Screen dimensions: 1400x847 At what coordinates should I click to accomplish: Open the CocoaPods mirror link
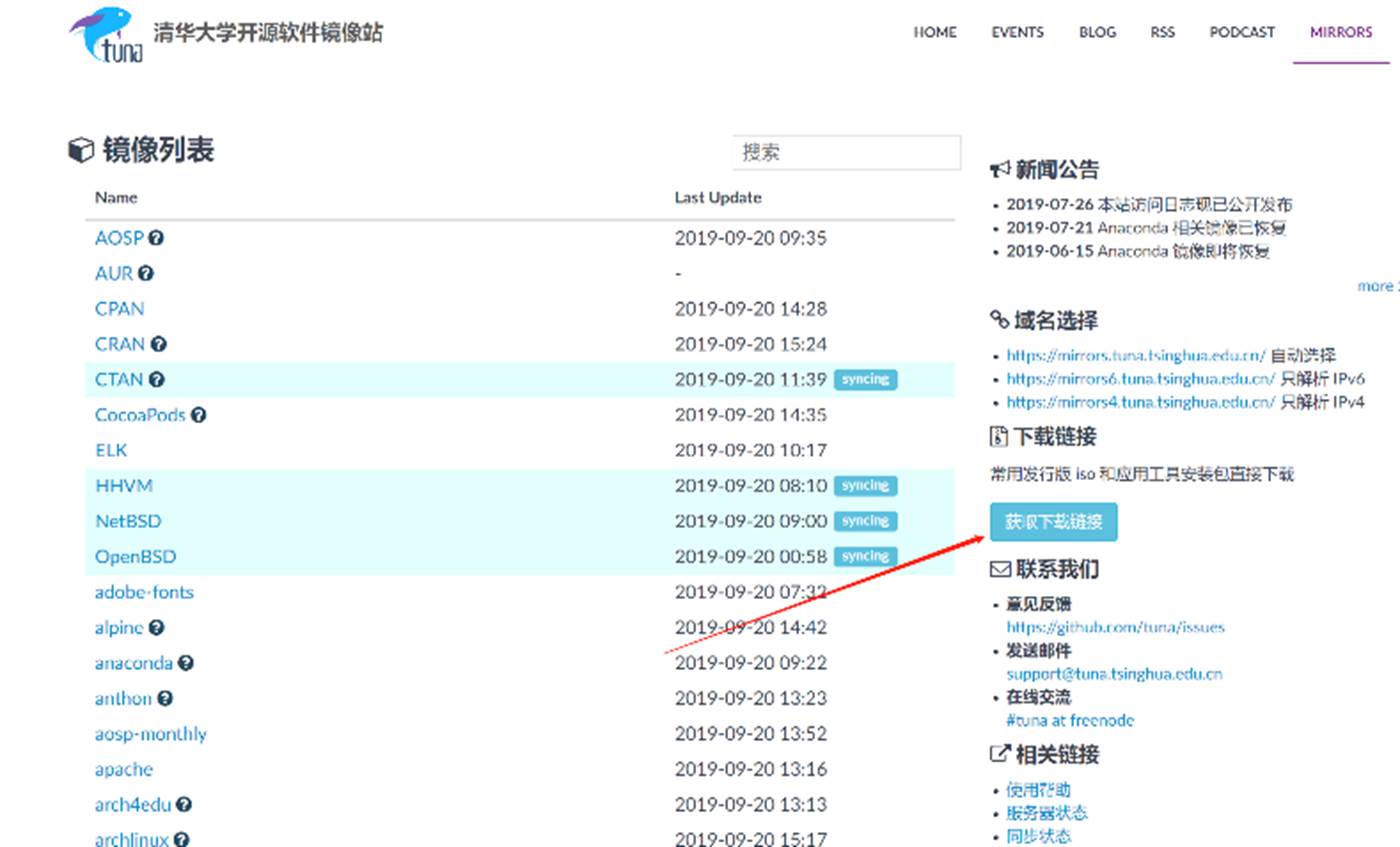[140, 414]
